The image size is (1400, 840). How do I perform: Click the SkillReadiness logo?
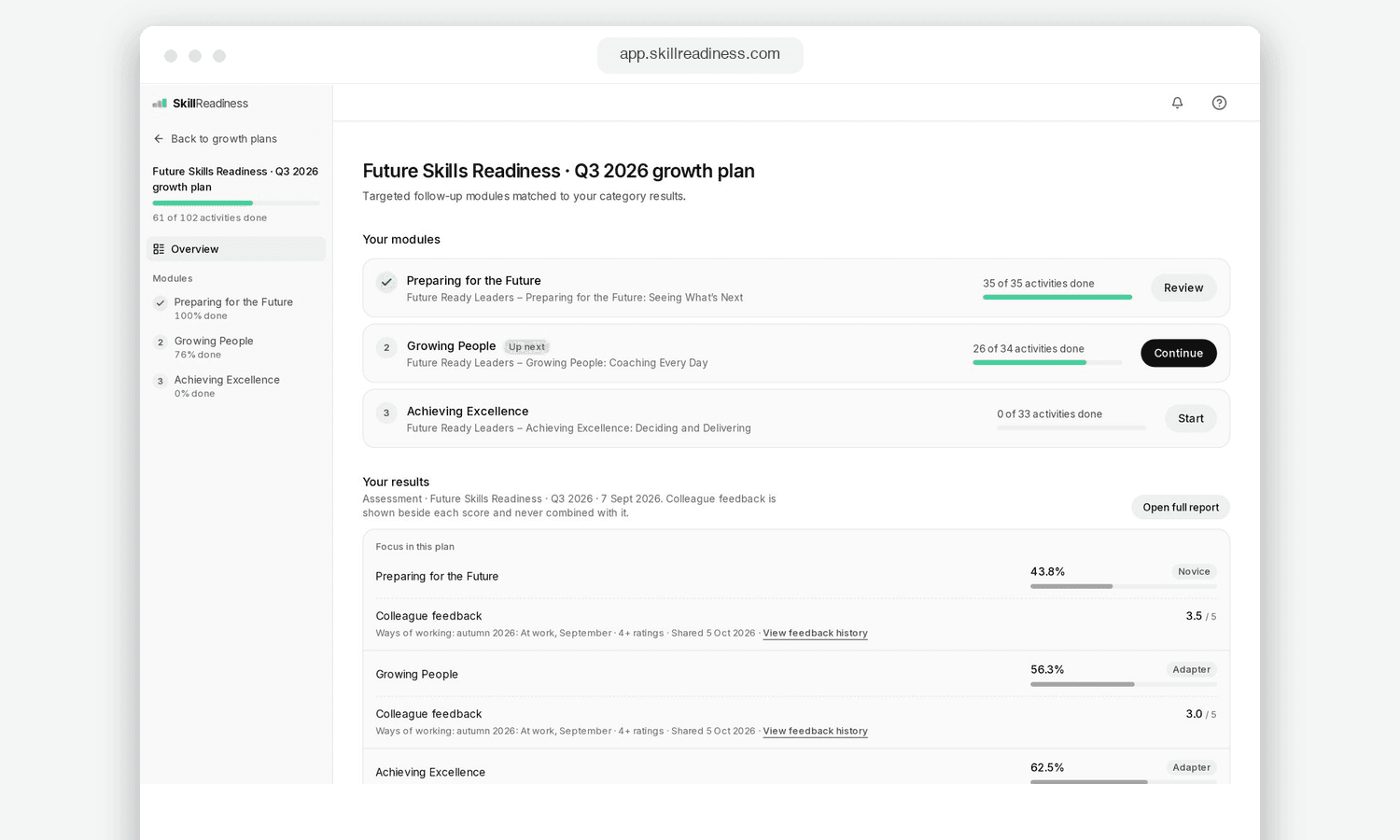pos(201,104)
